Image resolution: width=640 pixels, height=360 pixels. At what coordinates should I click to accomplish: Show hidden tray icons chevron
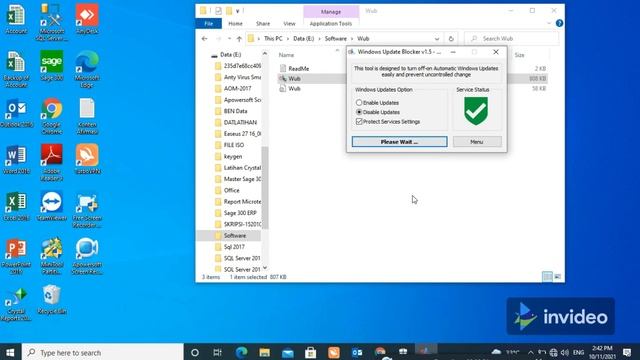click(x=531, y=352)
